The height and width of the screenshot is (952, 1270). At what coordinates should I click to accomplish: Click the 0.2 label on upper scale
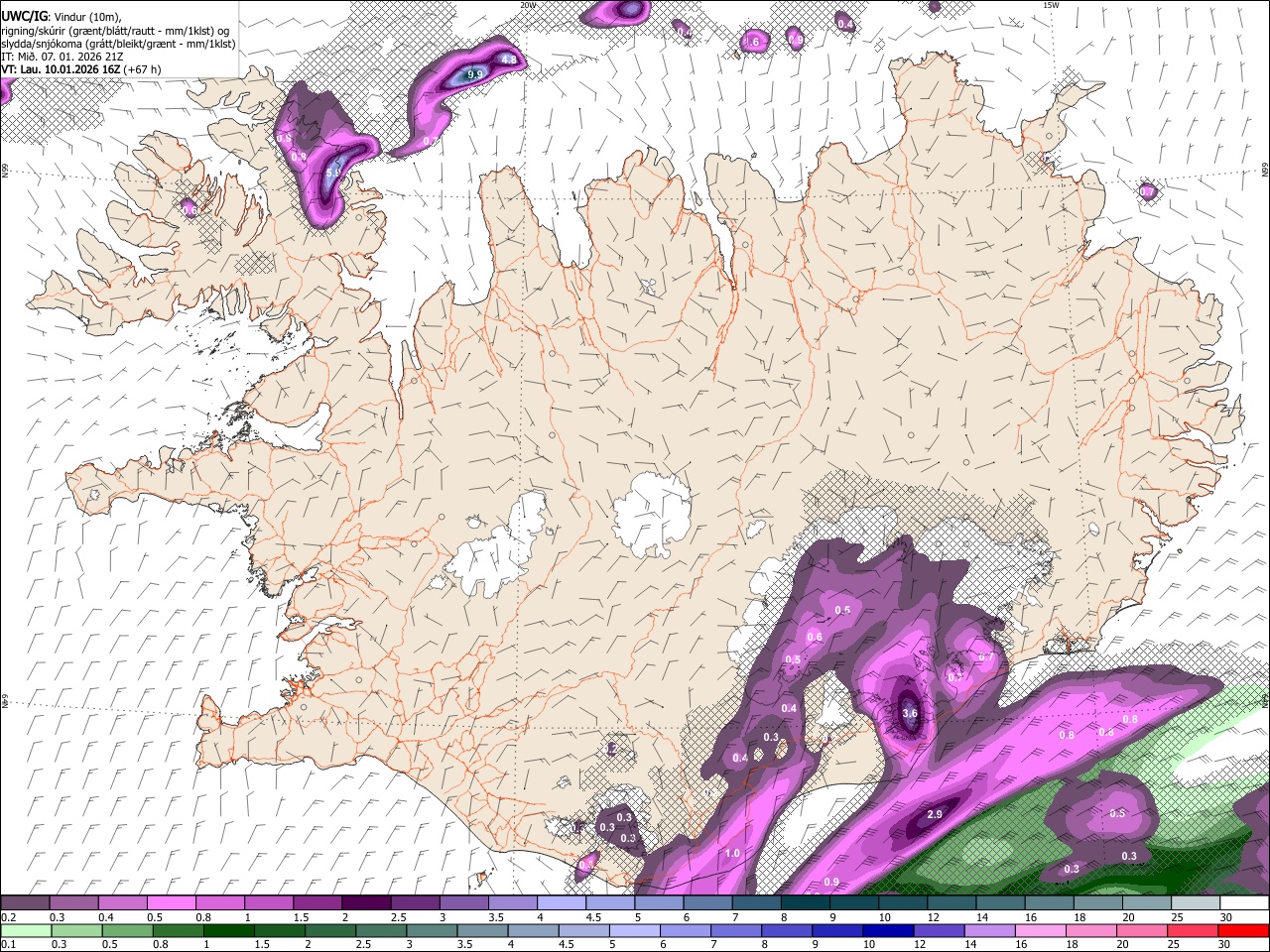[x=7, y=917]
